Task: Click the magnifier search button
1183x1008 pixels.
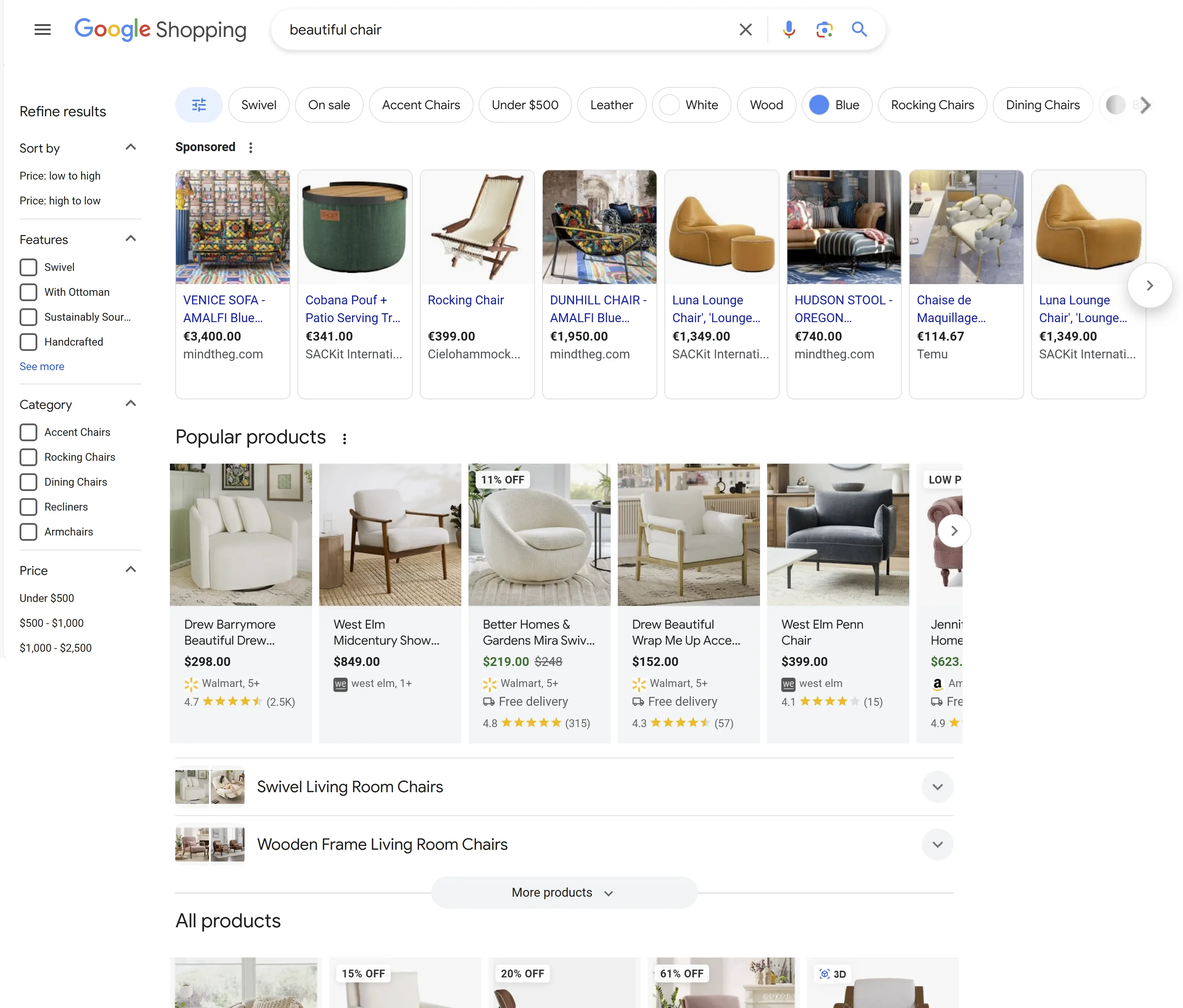Action: tap(859, 30)
